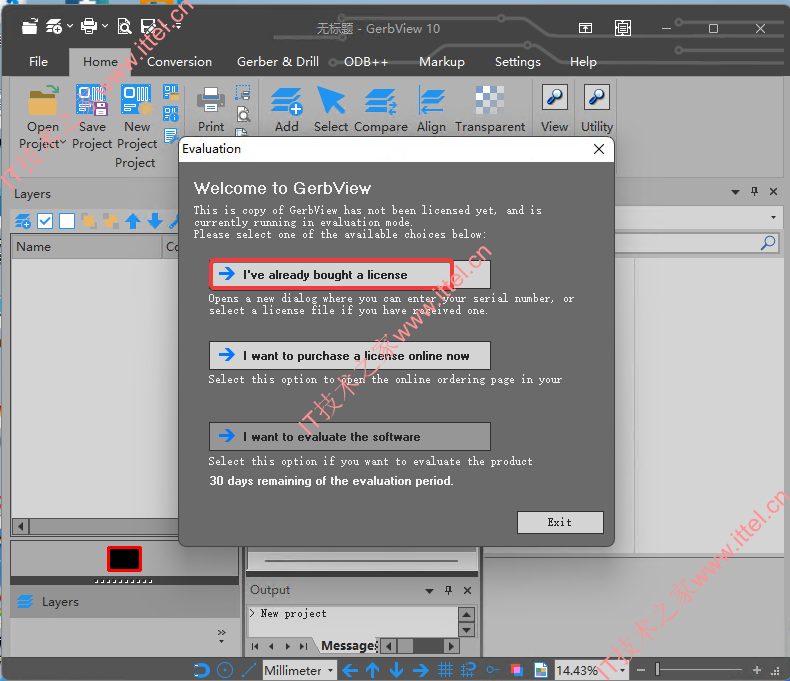Click the undo icon in status bar

(x=202, y=670)
